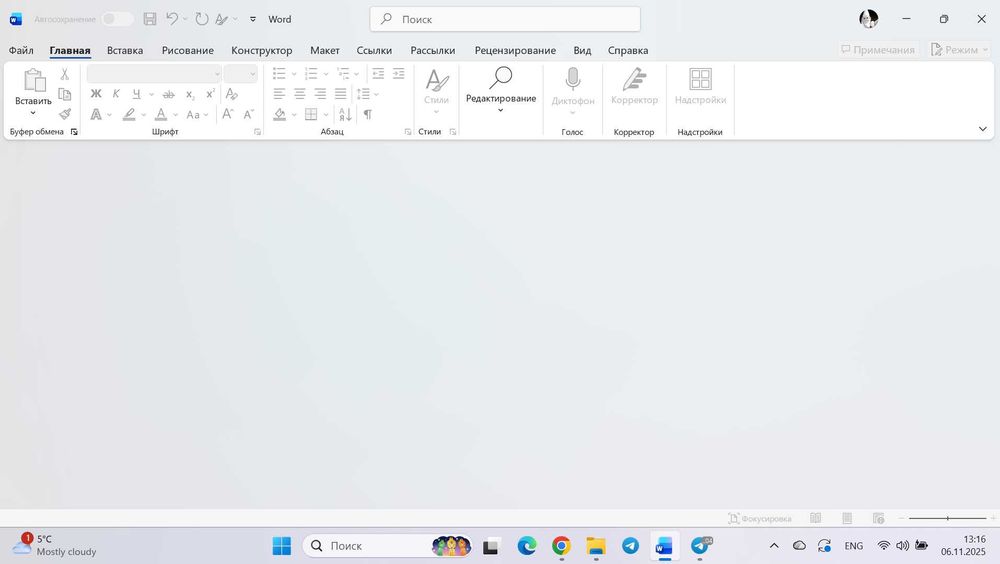Toggle the Автосохранение switch

pos(117,19)
